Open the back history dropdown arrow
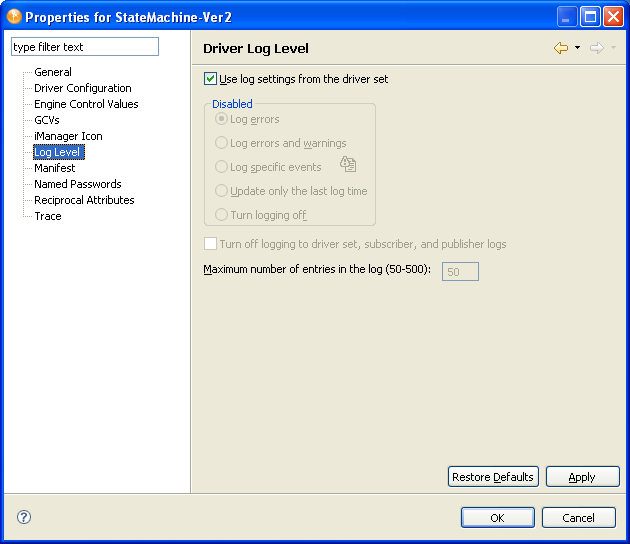The width and height of the screenshot is (630, 544). coord(577,47)
